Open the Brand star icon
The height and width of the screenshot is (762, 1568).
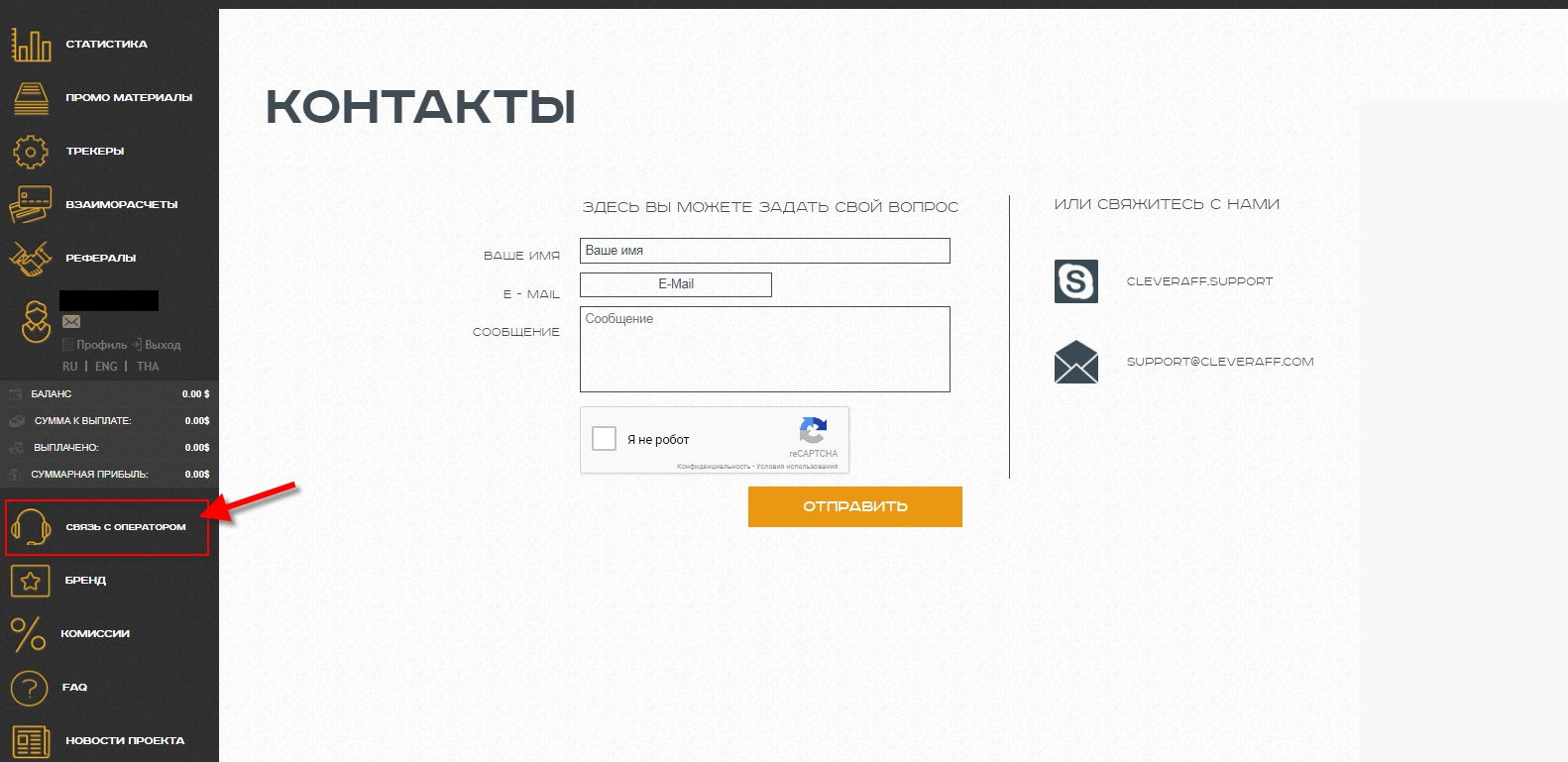31,581
